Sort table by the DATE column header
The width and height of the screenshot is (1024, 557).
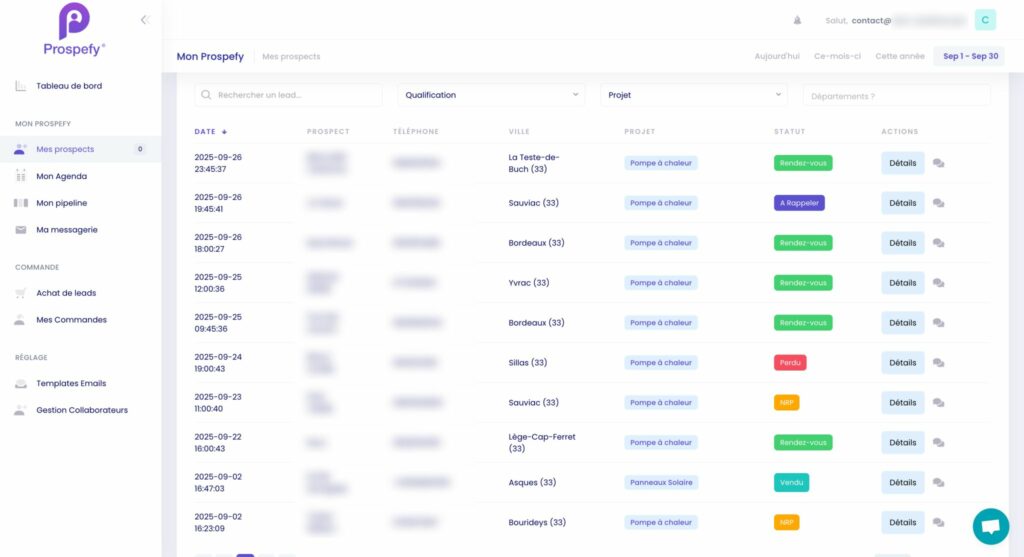210,132
